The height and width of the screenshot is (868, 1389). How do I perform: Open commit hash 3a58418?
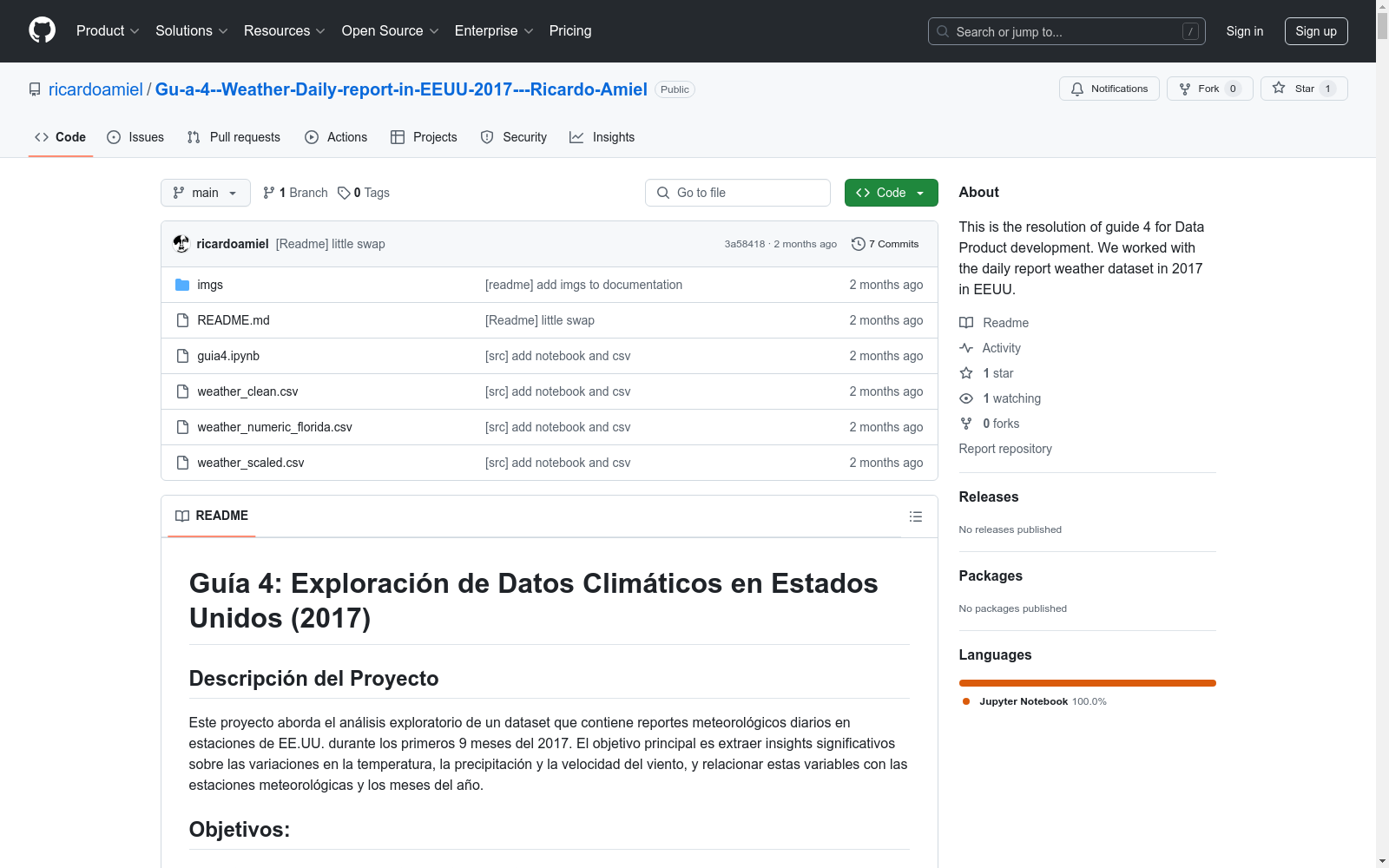point(745,244)
